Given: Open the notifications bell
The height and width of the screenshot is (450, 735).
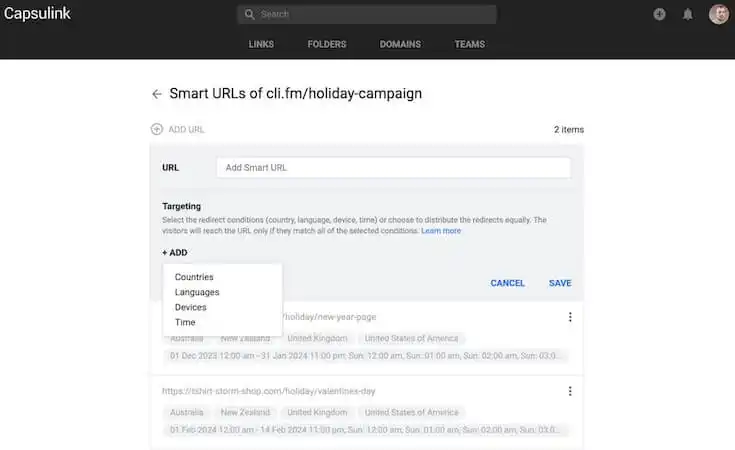Looking at the screenshot, I should pyautogui.click(x=688, y=14).
